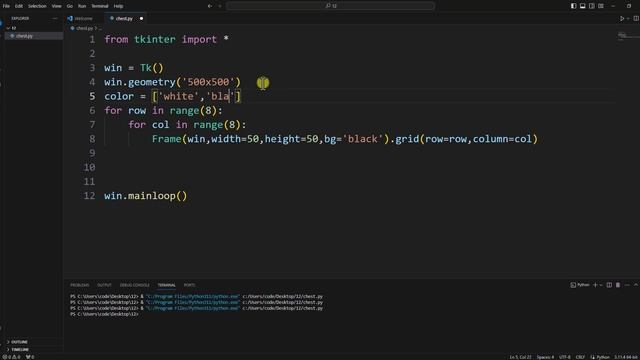Switch to the Ports panel tab
Screen dimensions: 640x360
[x=189, y=285]
